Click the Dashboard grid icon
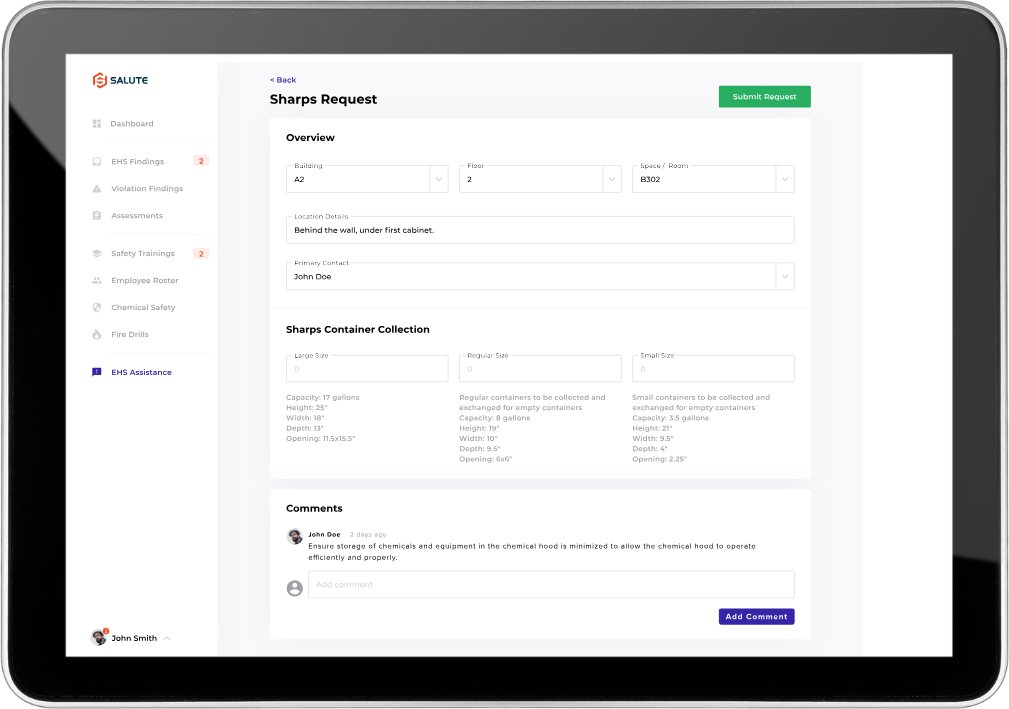Viewport: 1009px width, 709px height. [x=97, y=124]
